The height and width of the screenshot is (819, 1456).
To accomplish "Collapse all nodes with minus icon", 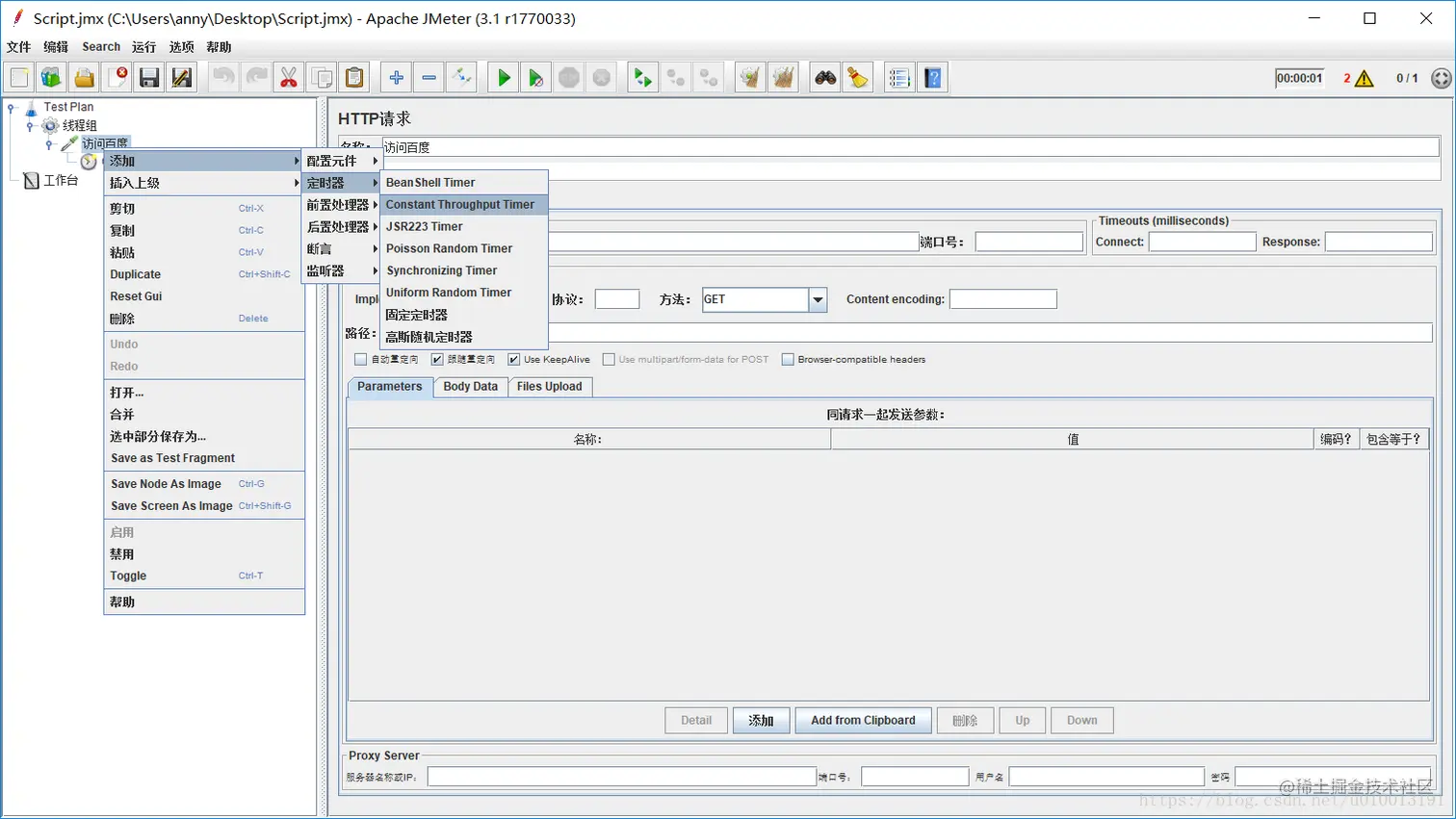I will click(x=429, y=78).
